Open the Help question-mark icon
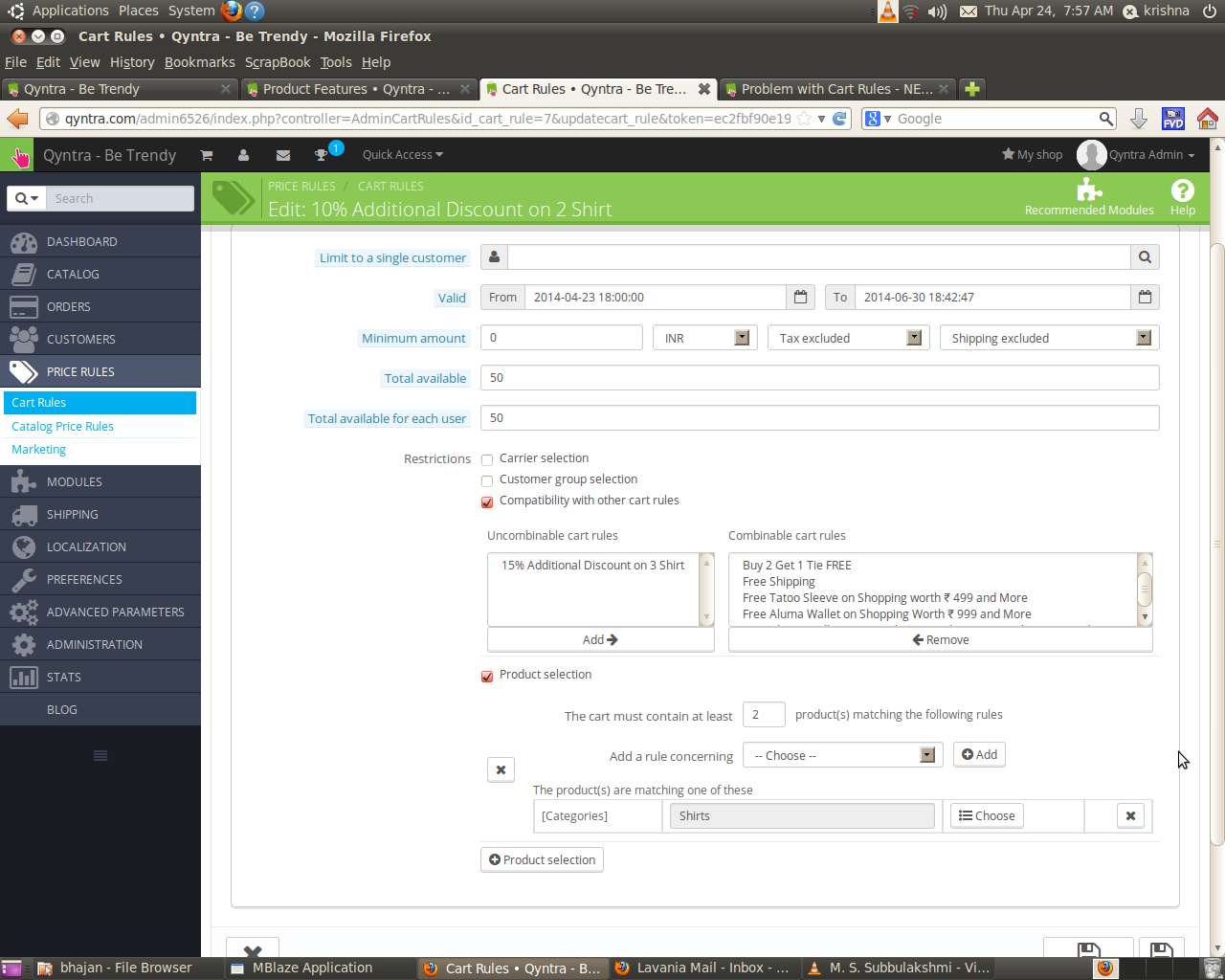The image size is (1225, 980). (1183, 190)
